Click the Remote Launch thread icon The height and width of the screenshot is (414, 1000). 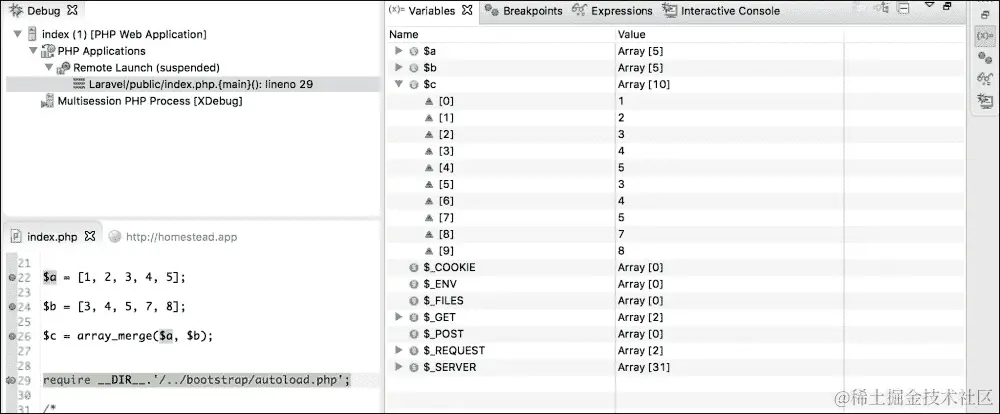point(64,68)
